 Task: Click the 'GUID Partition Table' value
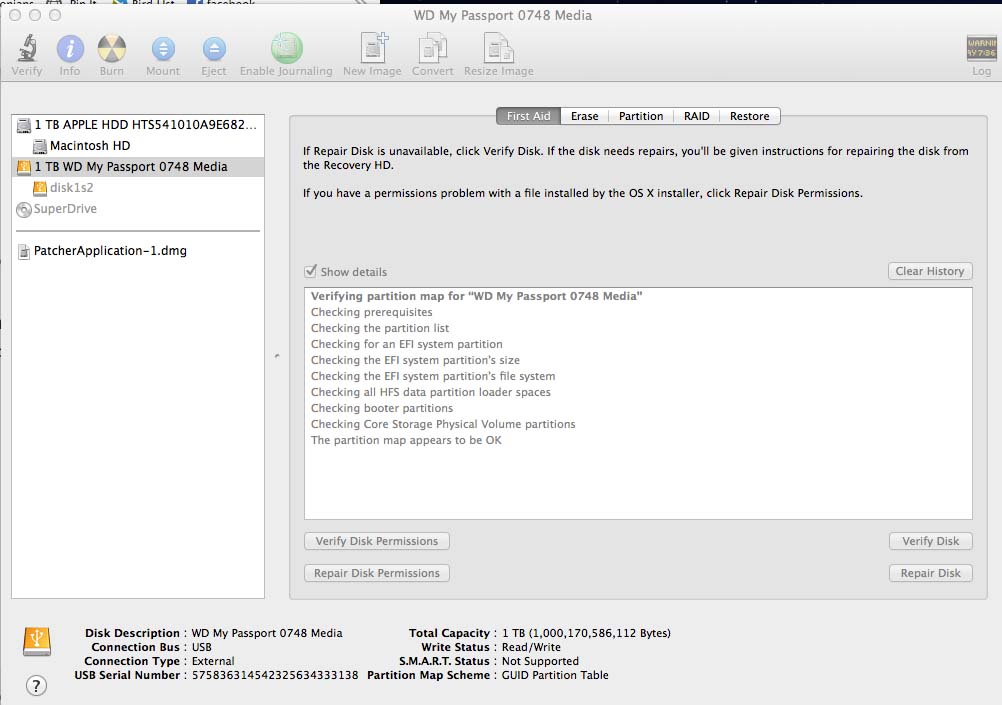tap(555, 675)
